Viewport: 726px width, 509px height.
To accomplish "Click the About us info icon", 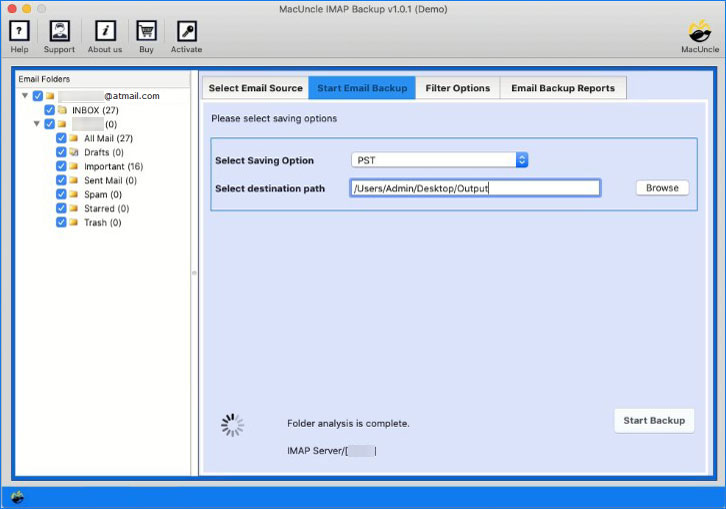I will (104, 31).
